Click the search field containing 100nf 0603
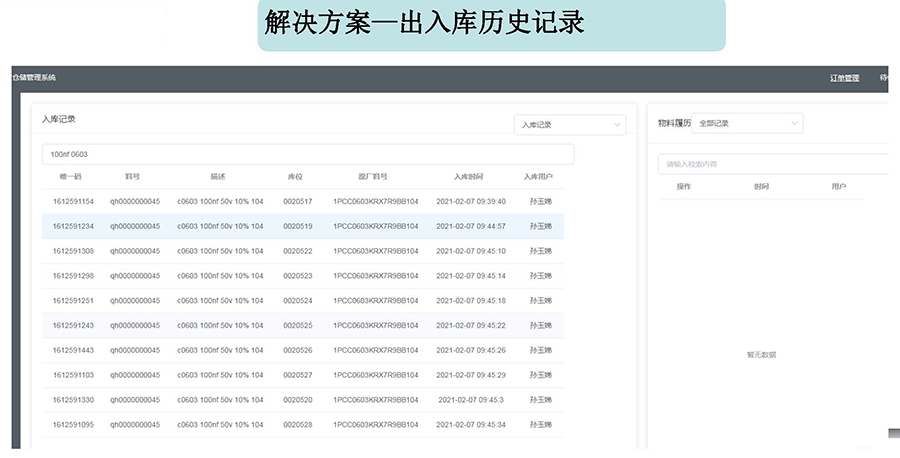The image size is (900, 458). pyautogui.click(x=308, y=154)
